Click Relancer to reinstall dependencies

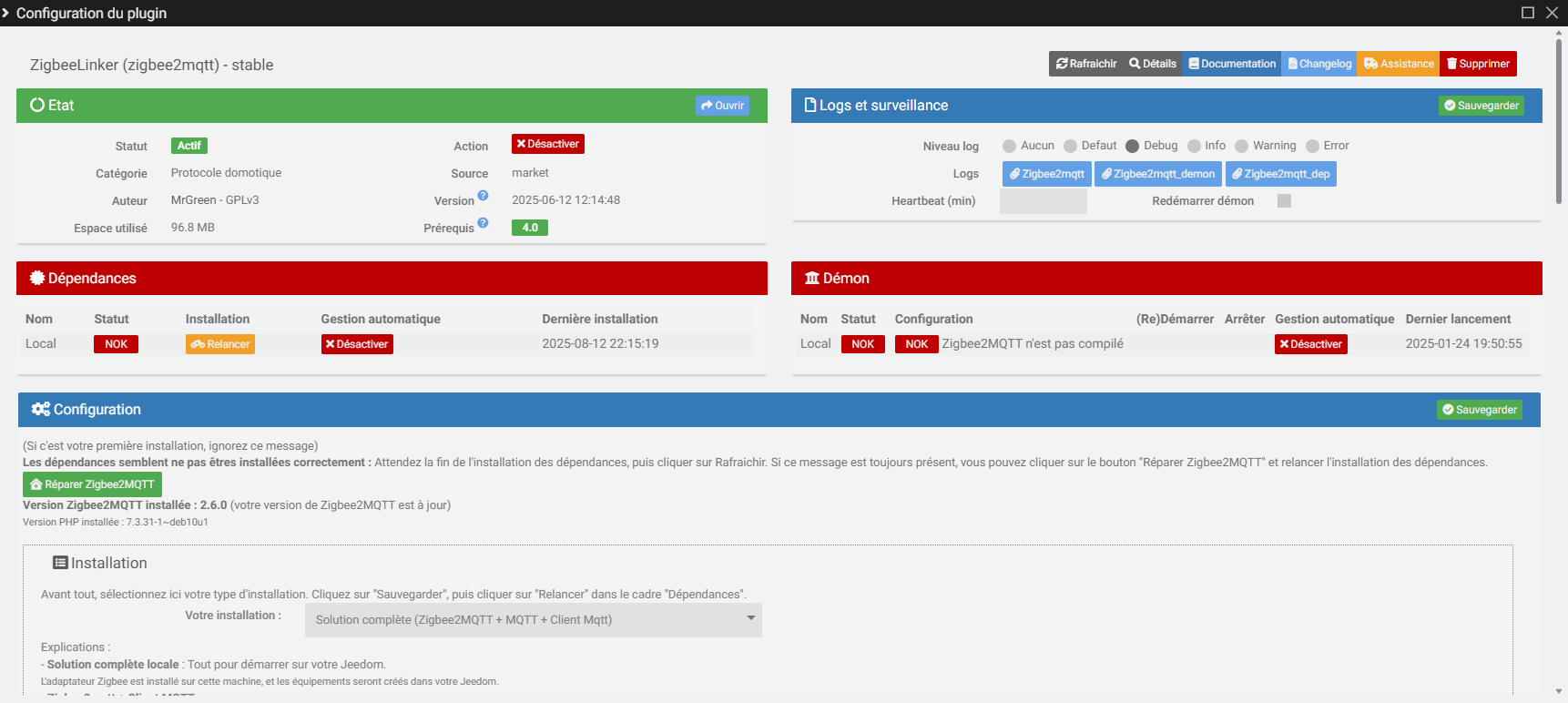click(220, 344)
